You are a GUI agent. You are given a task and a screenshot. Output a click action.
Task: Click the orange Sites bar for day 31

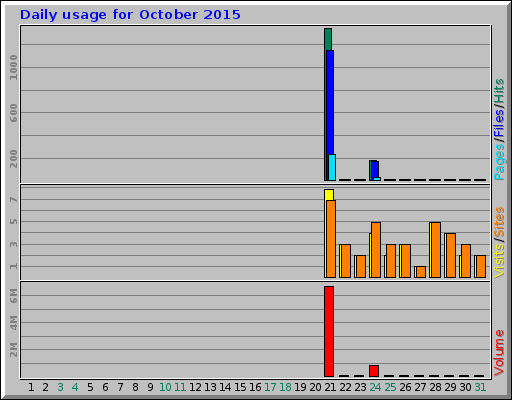pyautogui.click(x=481, y=266)
